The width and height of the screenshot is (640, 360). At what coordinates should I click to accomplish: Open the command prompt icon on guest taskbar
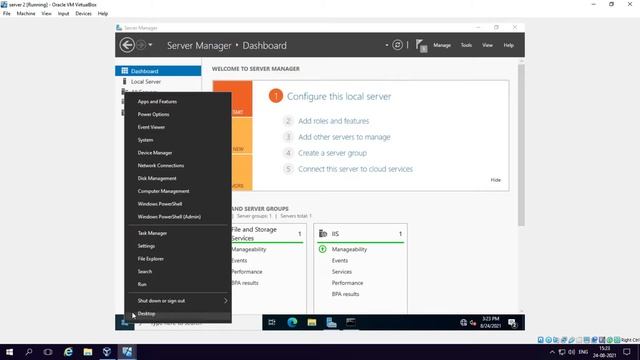[x=351, y=322]
